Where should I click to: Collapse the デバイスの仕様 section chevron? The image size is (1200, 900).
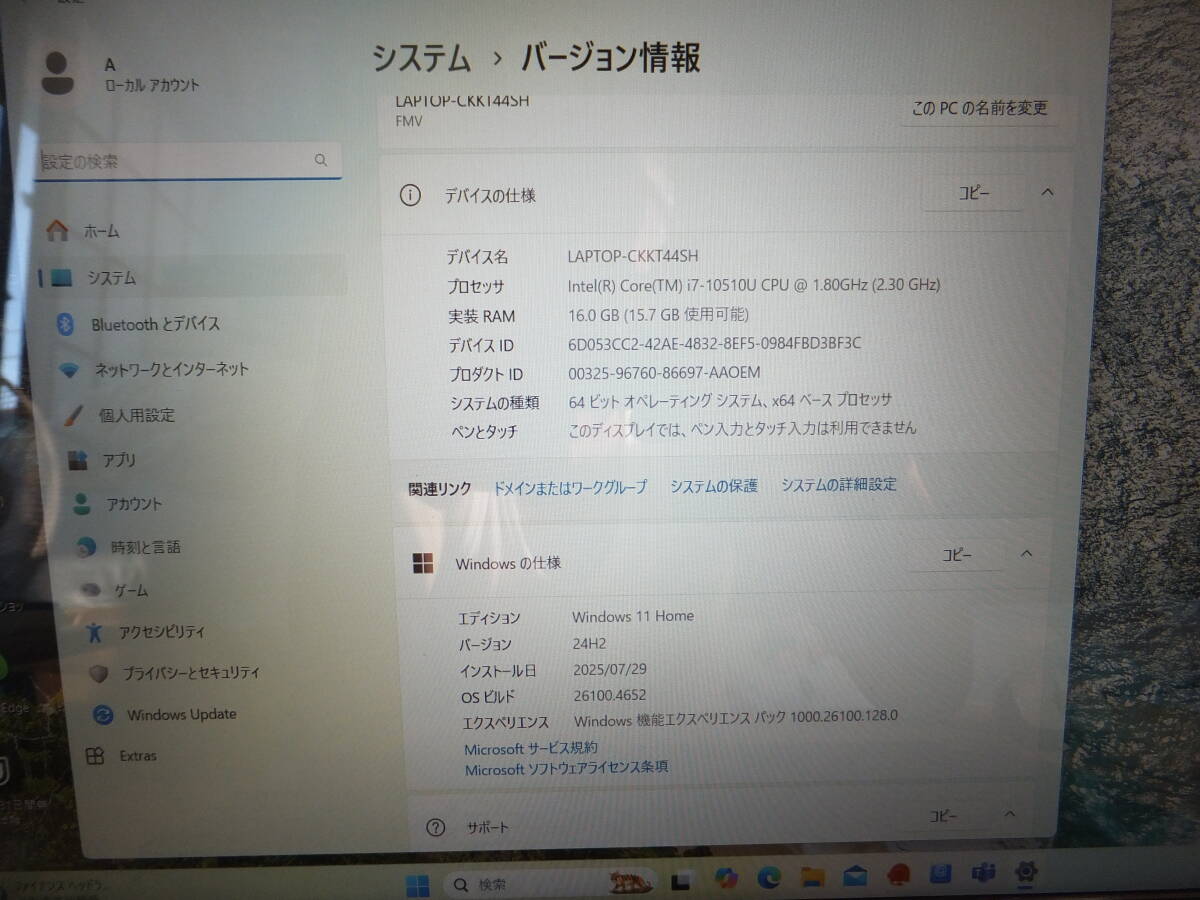1047,192
